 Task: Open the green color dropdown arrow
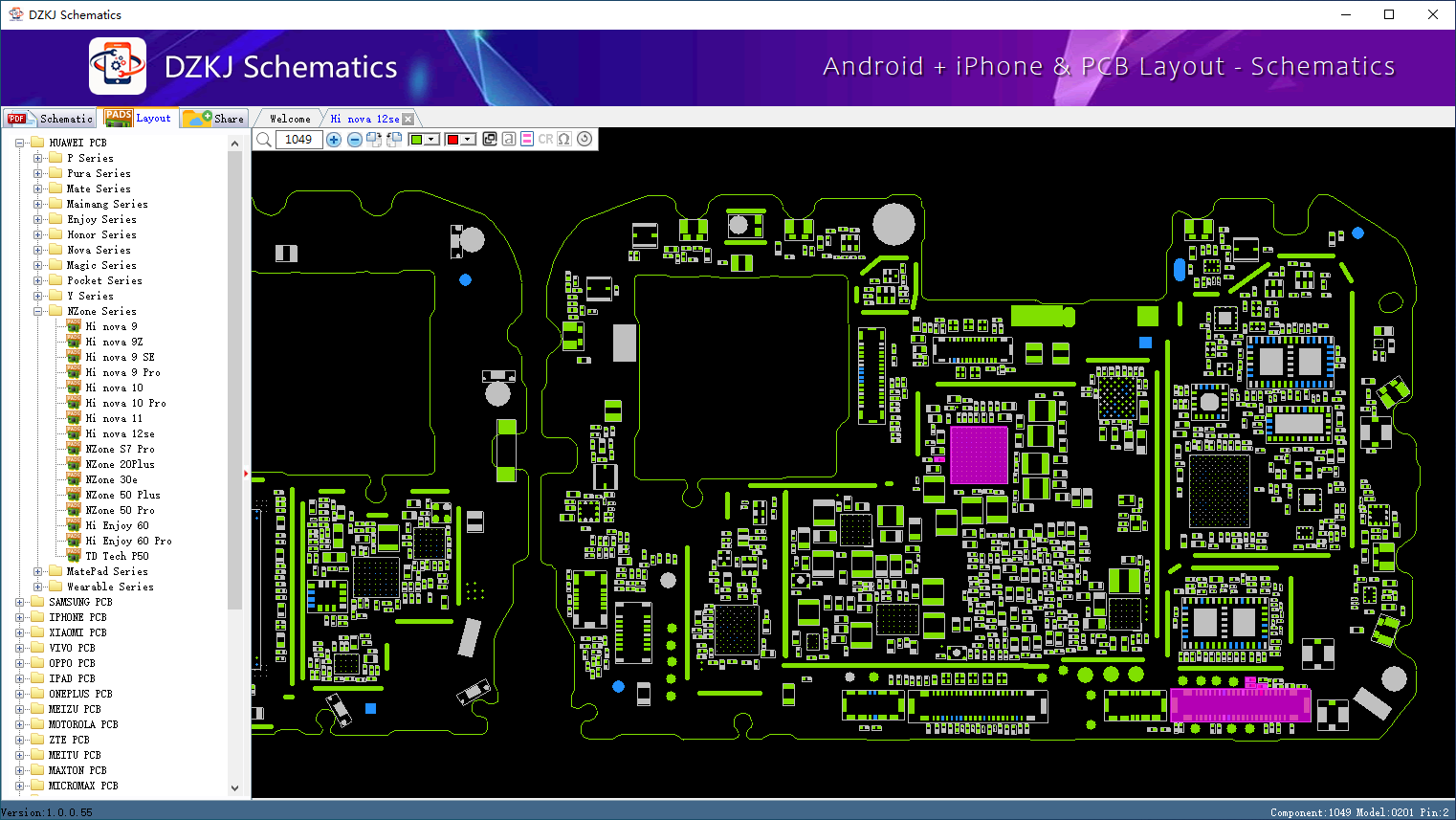coord(432,140)
